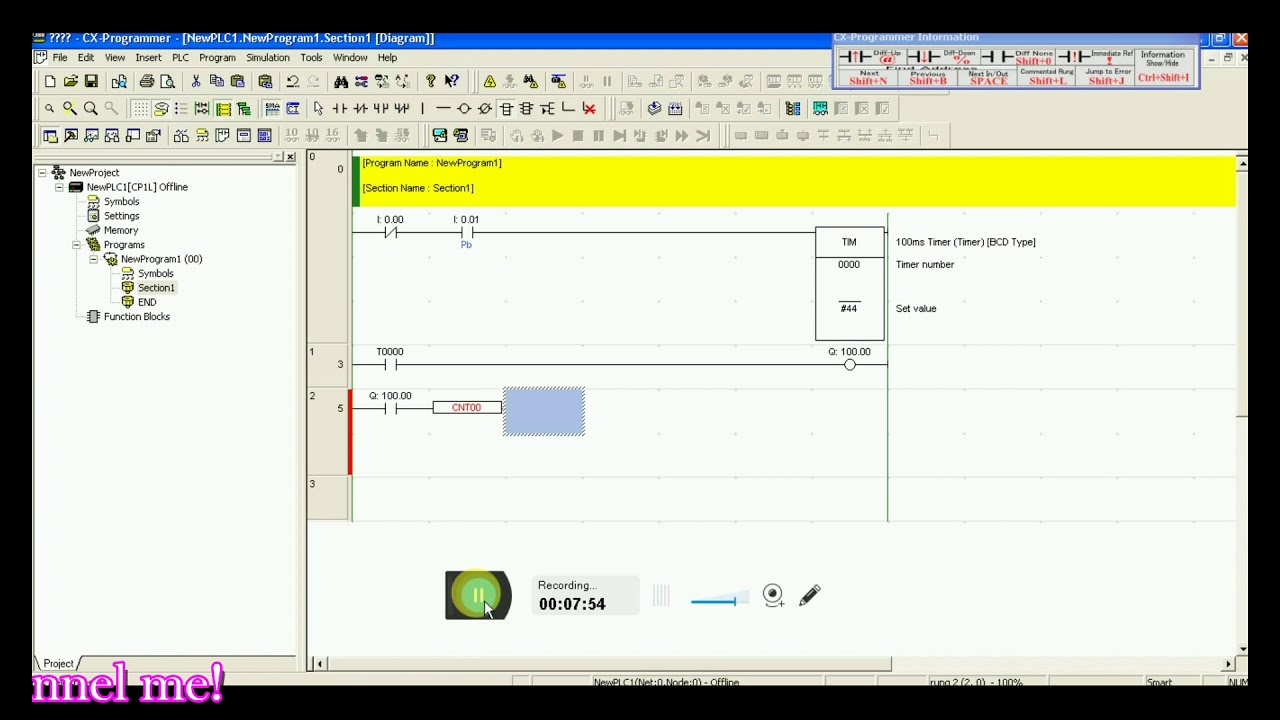Click the vertical scrollbar down arrow

point(1242,650)
